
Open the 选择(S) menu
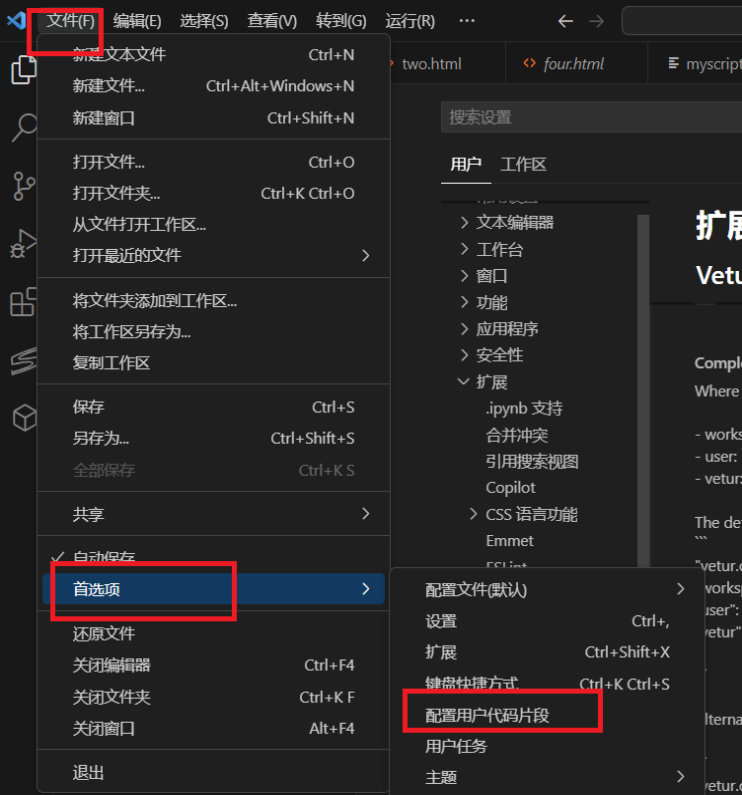[x=204, y=21]
